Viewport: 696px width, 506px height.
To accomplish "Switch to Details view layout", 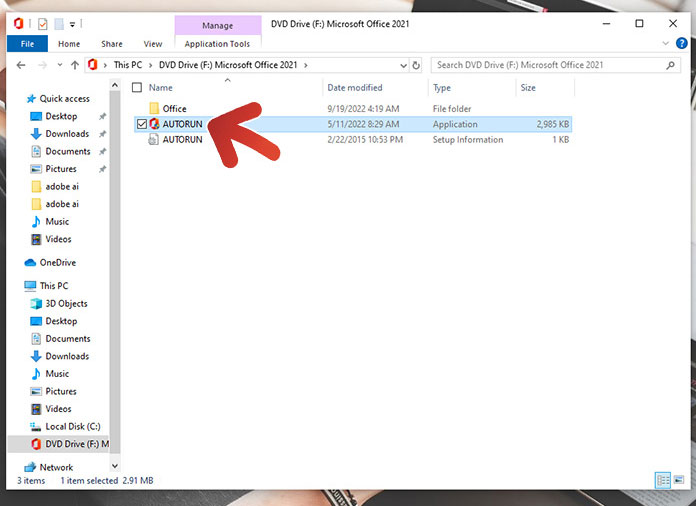I will pos(663,480).
